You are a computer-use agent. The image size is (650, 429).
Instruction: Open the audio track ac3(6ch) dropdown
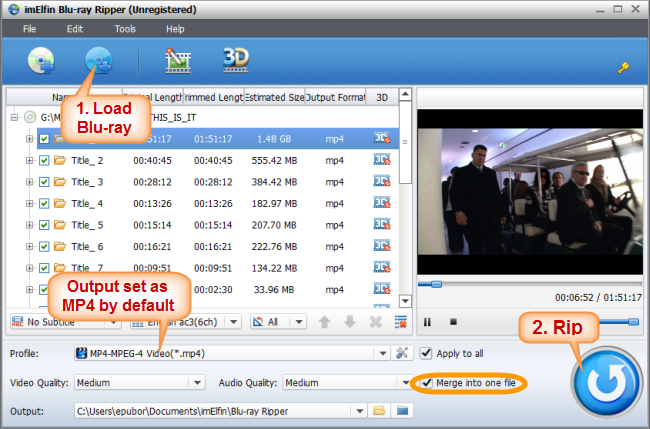pyautogui.click(x=233, y=322)
